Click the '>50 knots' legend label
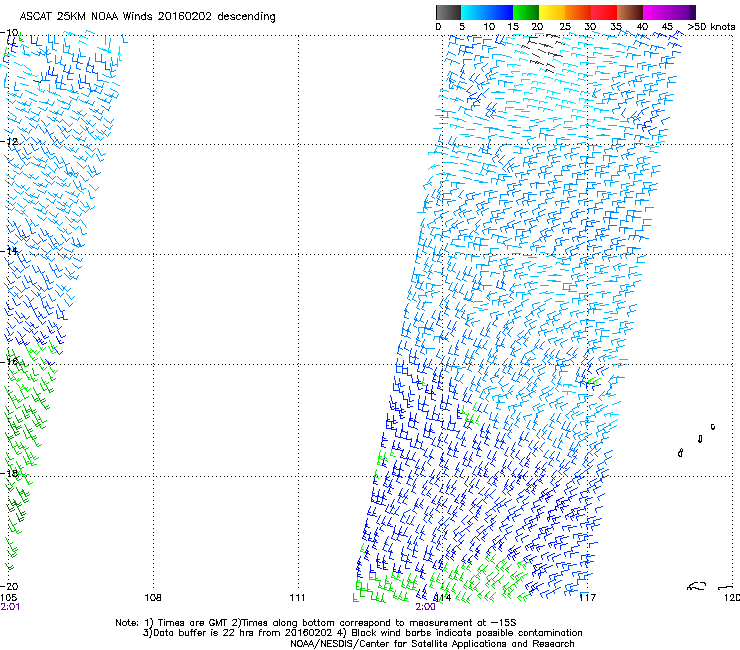Image resolution: width=740 pixels, height=650 pixels. 711,27
